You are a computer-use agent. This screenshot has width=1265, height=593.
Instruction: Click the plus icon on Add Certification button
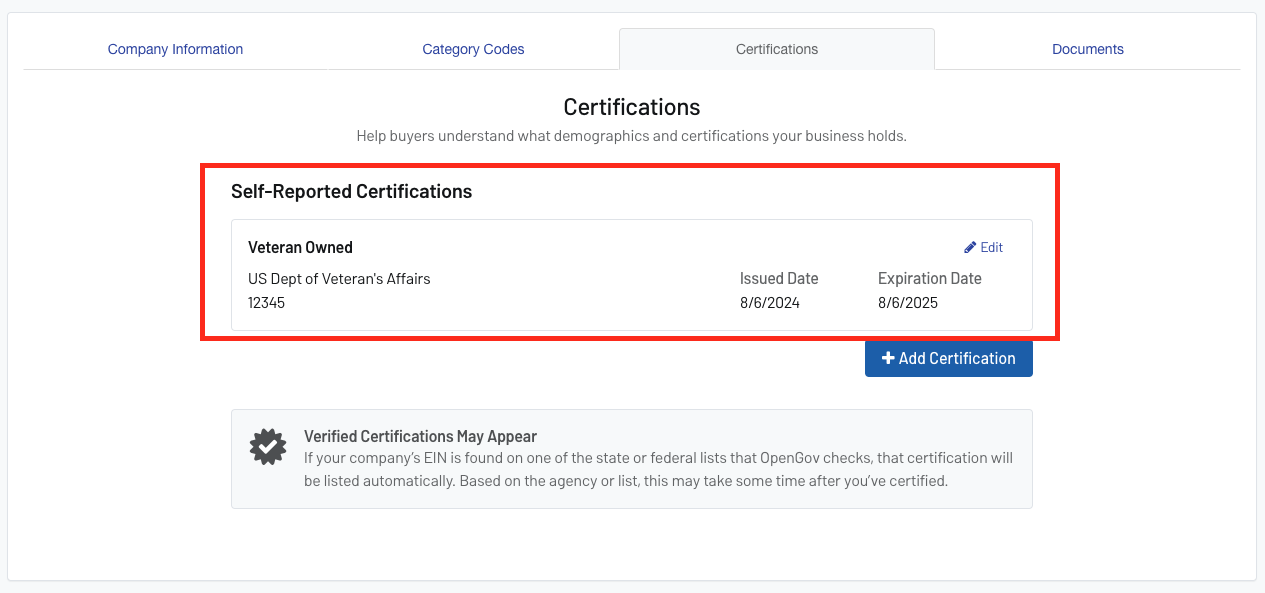tap(889, 358)
